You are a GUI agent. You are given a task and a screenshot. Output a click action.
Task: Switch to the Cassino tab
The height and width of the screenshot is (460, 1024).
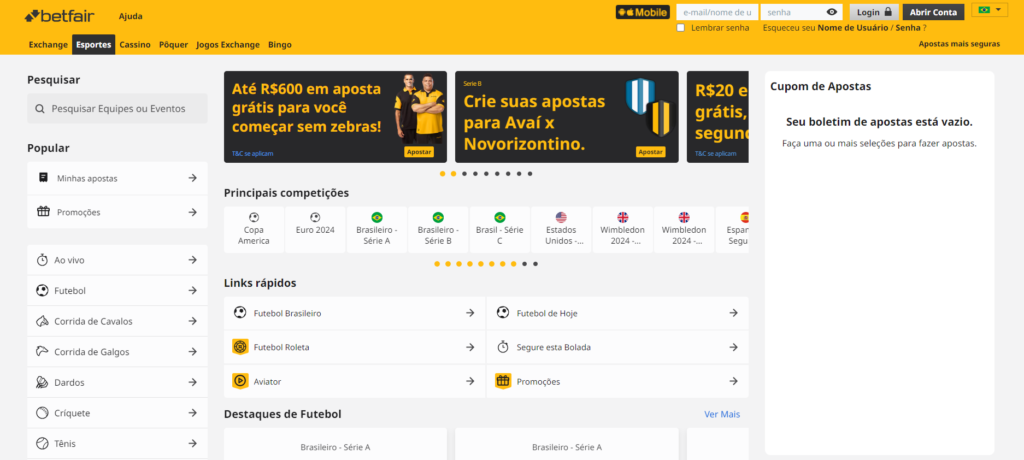click(x=135, y=45)
